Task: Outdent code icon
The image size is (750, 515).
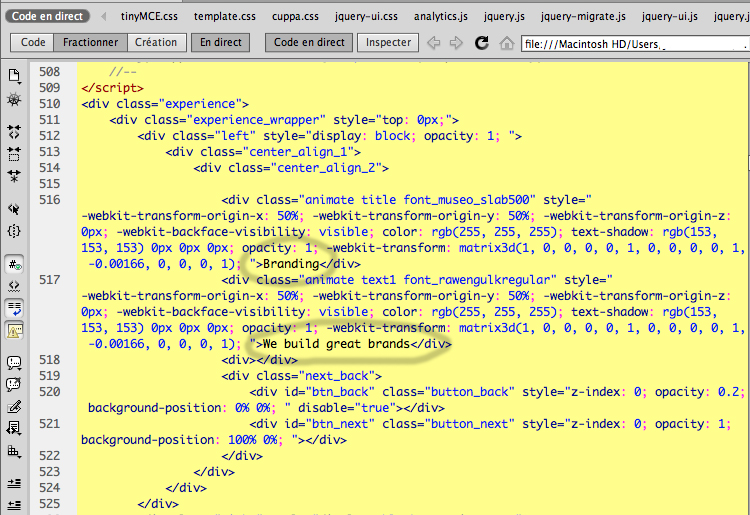Action: pos(14,505)
